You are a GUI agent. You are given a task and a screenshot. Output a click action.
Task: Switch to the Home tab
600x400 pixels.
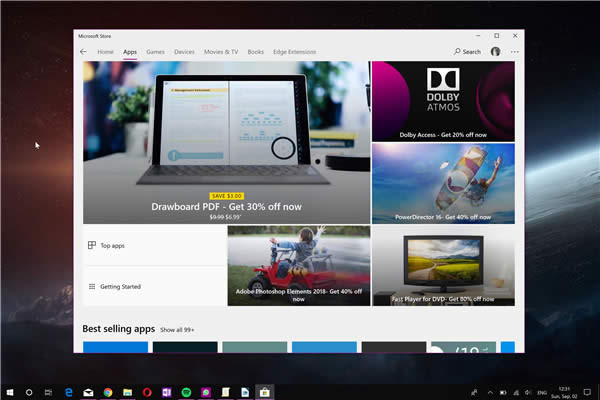point(105,51)
